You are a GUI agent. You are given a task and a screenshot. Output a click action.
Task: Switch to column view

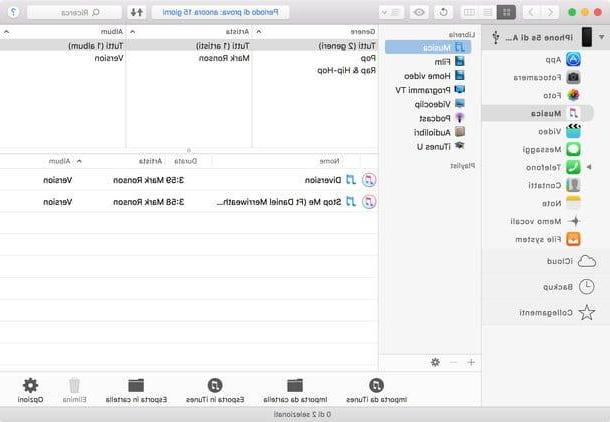tap(470, 12)
